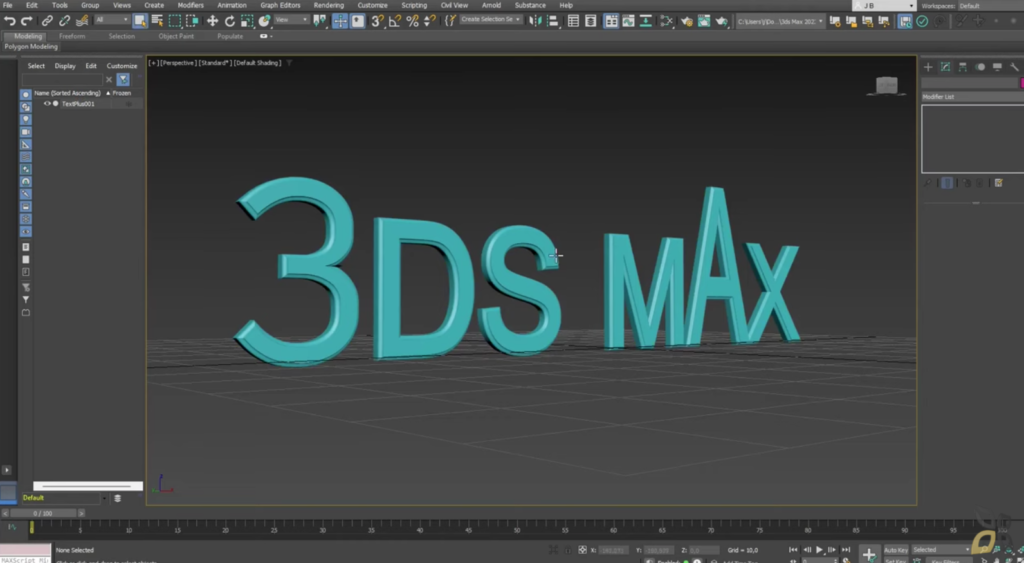Click the Mirror tool icon
Screen dimensions: 1024x563
coord(535,21)
